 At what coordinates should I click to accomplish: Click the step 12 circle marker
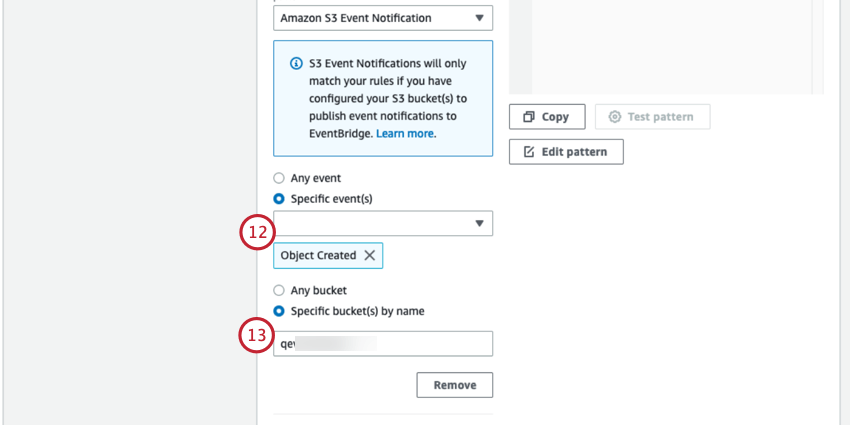tap(257, 232)
